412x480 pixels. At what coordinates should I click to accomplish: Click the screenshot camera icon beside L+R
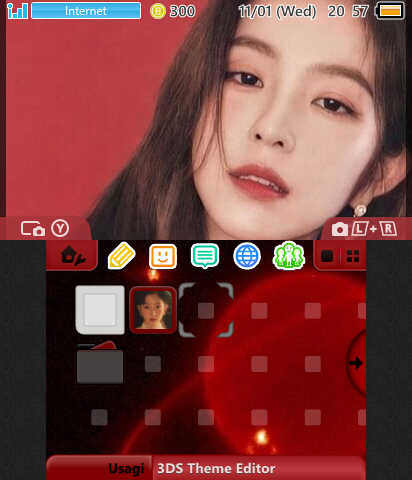pos(340,229)
